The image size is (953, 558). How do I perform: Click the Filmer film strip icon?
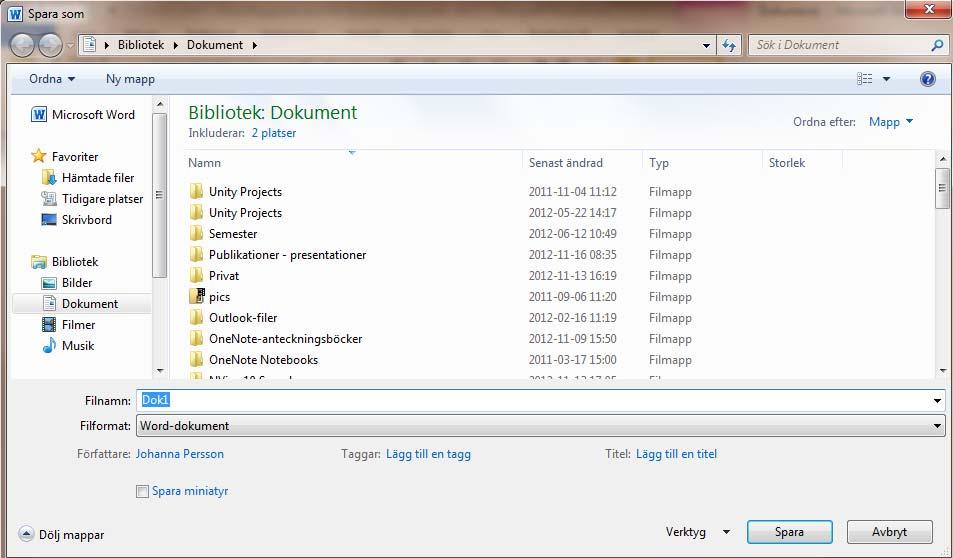point(49,325)
